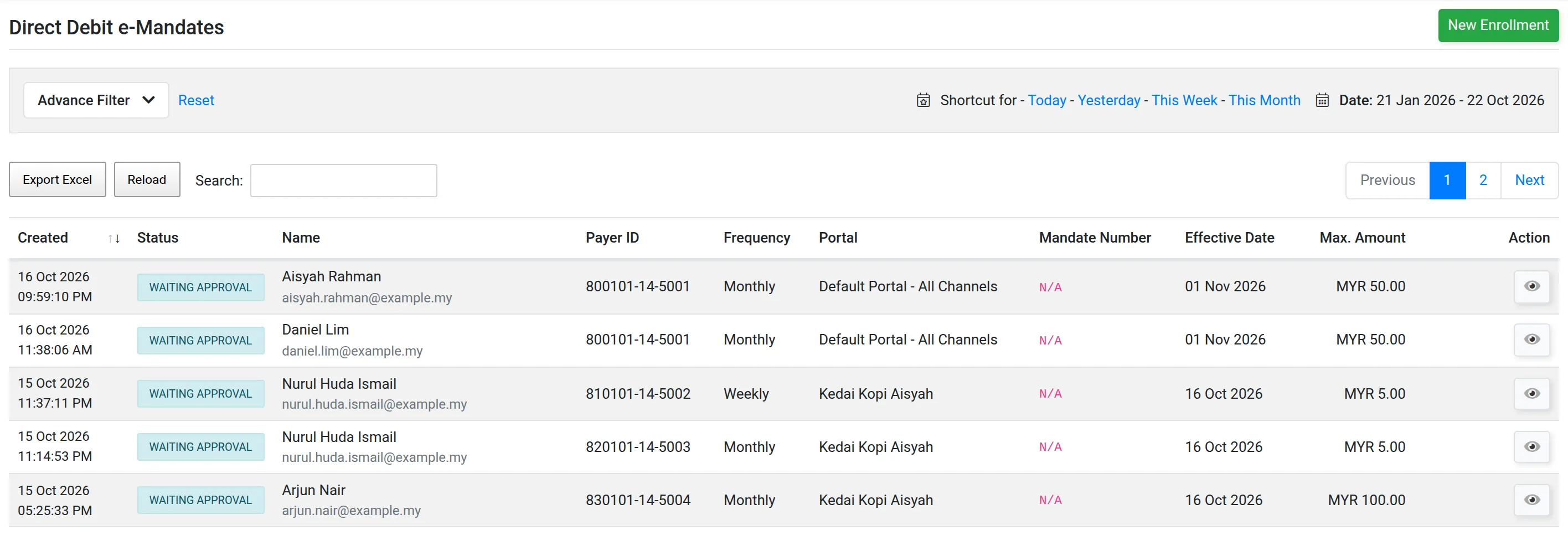Click email daniel.lim@example.my
Image resolution: width=1568 pixels, height=535 pixels.
click(x=352, y=351)
